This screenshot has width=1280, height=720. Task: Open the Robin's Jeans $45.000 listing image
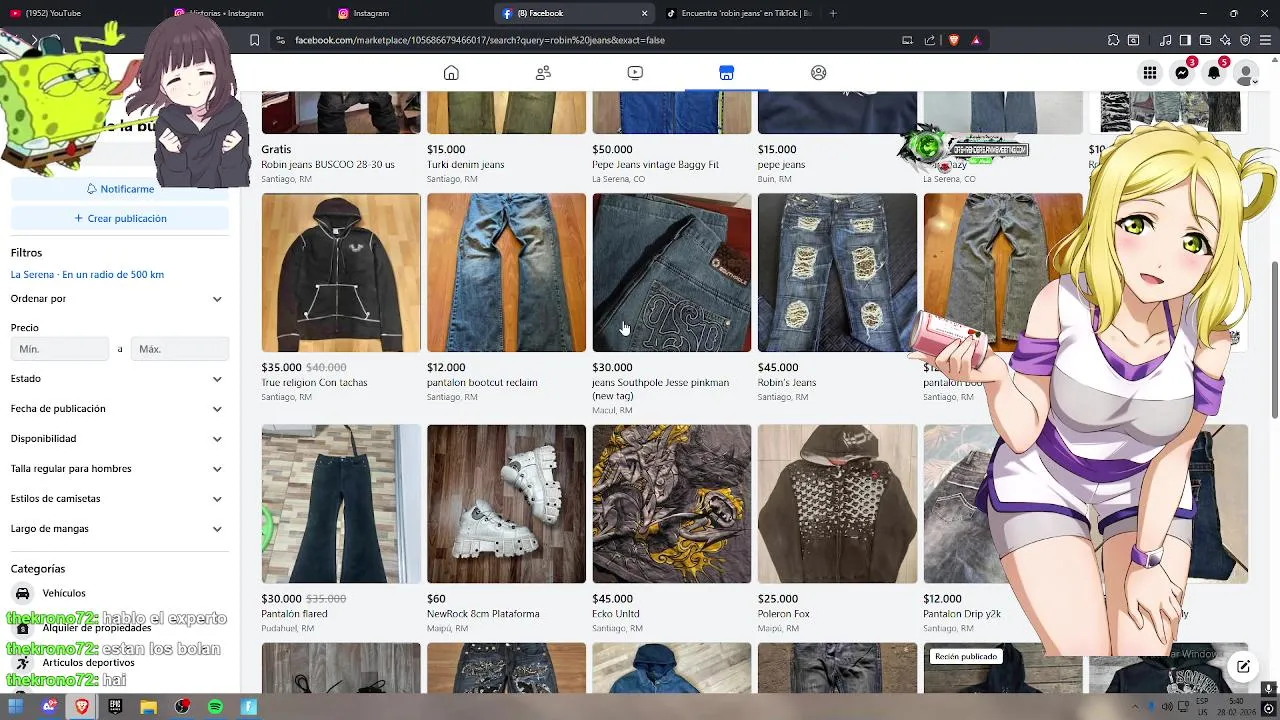click(837, 272)
